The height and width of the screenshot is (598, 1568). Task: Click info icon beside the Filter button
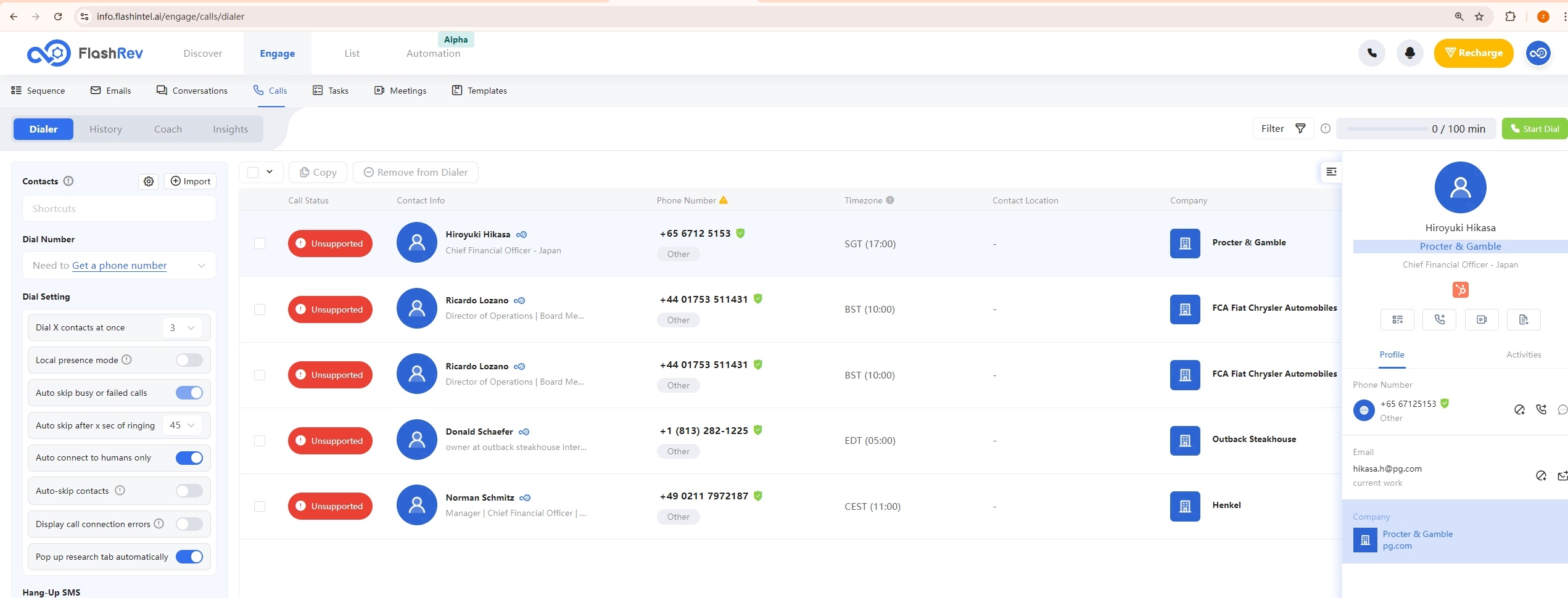[x=1326, y=129]
